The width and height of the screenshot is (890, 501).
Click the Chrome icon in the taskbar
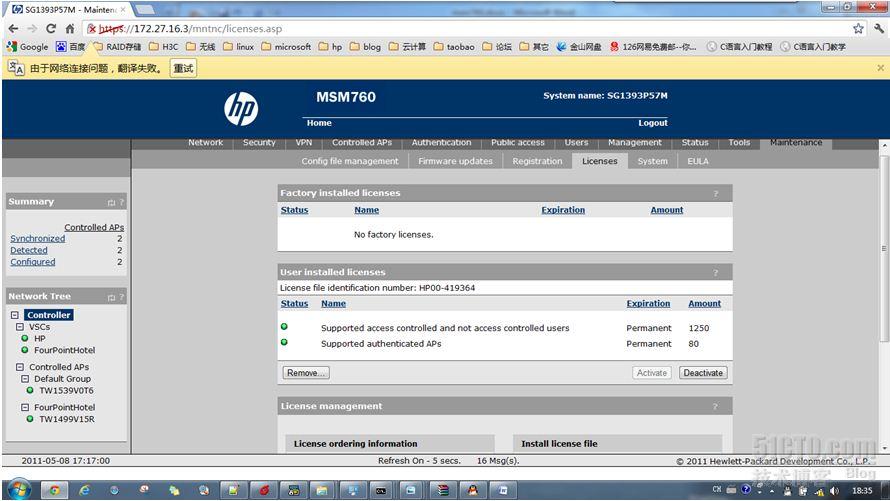pyautogui.click(x=54, y=490)
